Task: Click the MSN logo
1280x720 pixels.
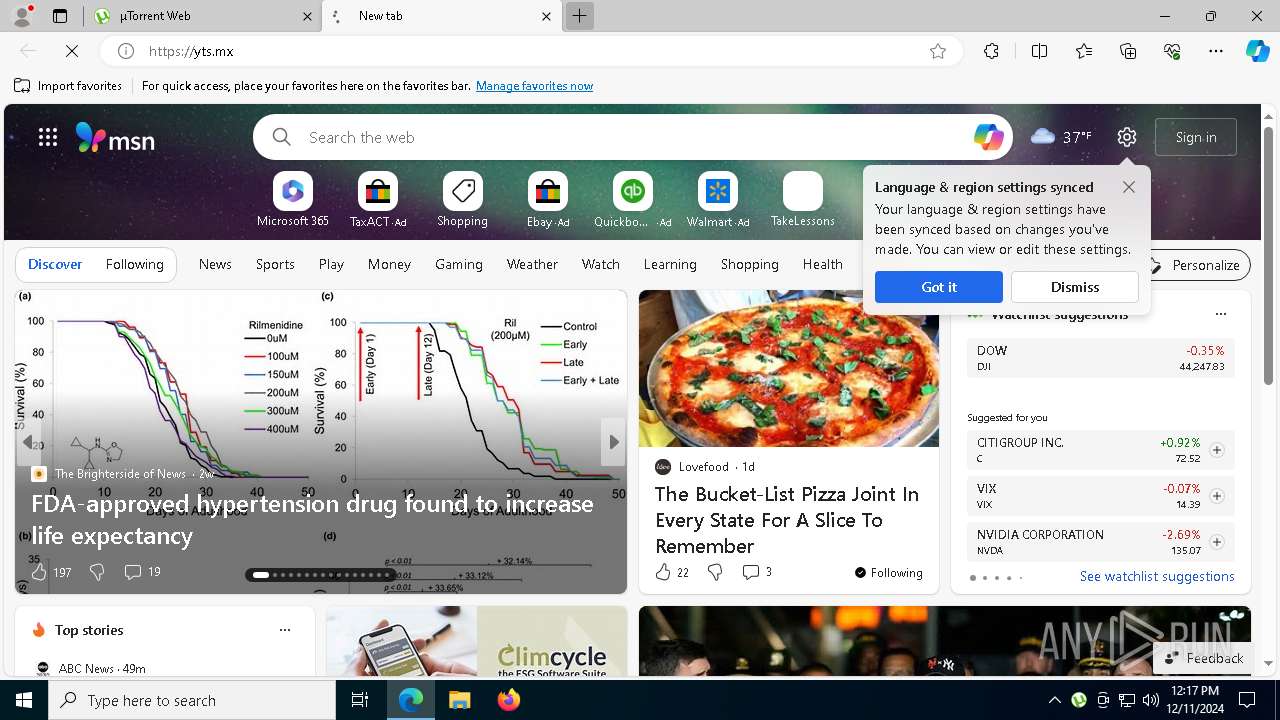Action: coord(115,138)
